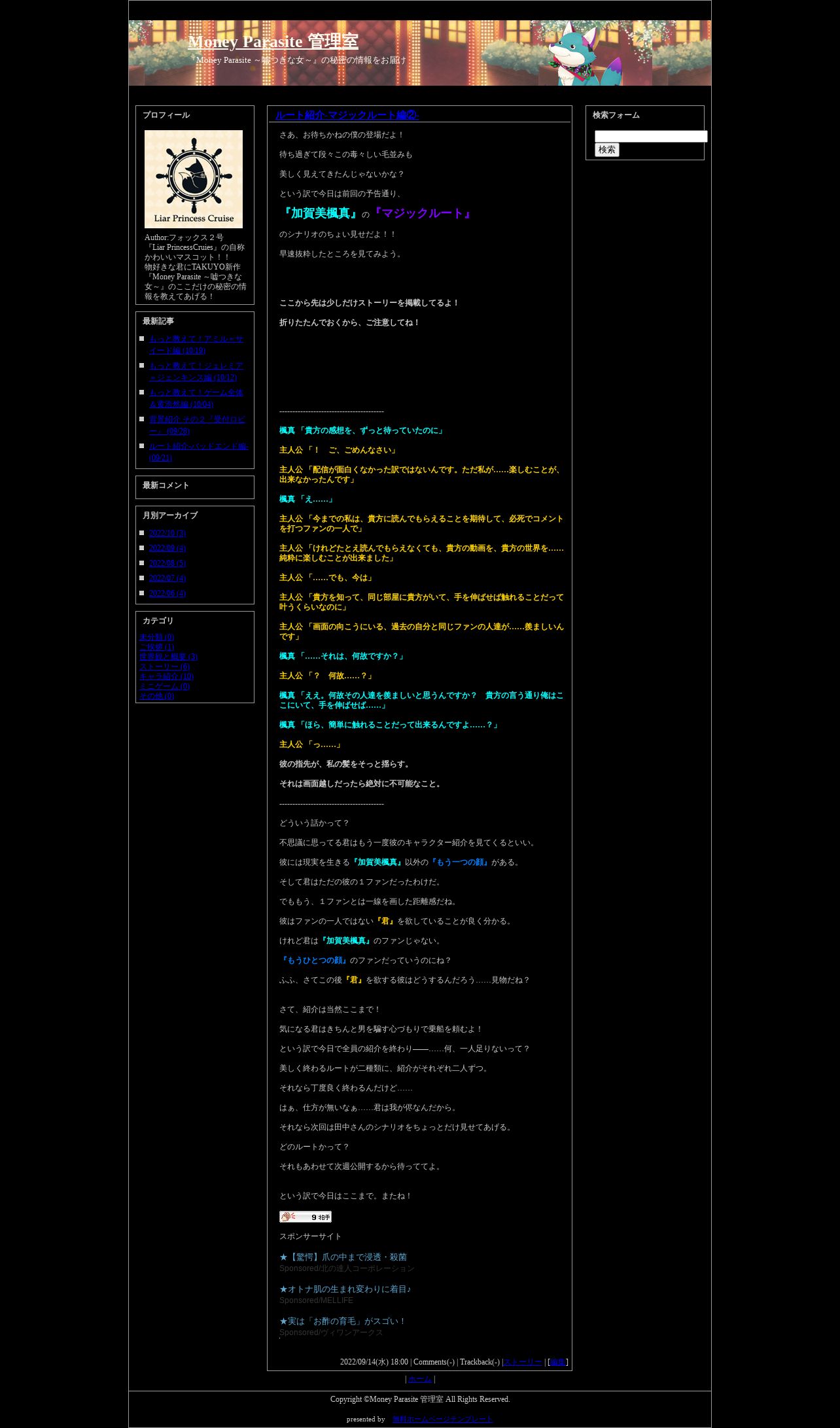Click the スポンサーサイト label
Screen dimensions: 840x1428
click(x=311, y=1236)
